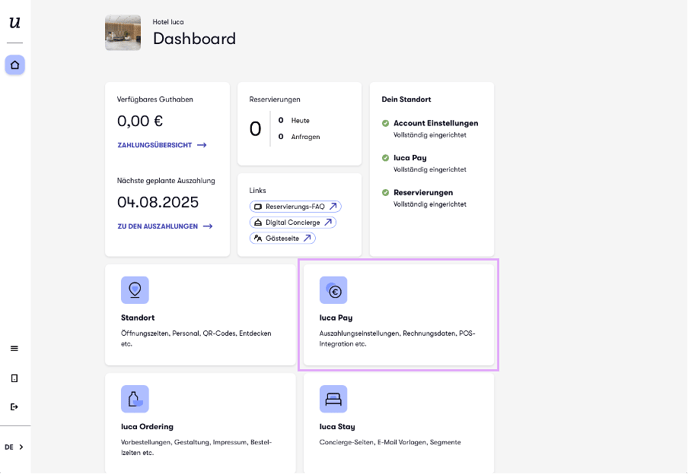Click the luca Stay bed icon
688x474 pixels.
333,399
